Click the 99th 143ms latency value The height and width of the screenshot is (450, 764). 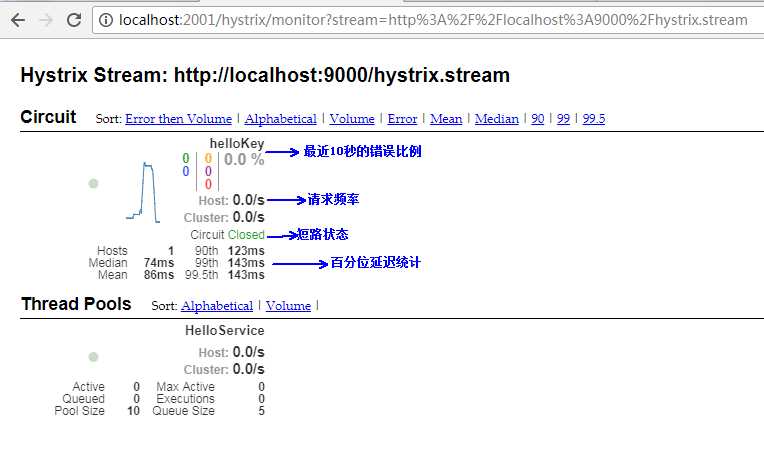pos(246,263)
